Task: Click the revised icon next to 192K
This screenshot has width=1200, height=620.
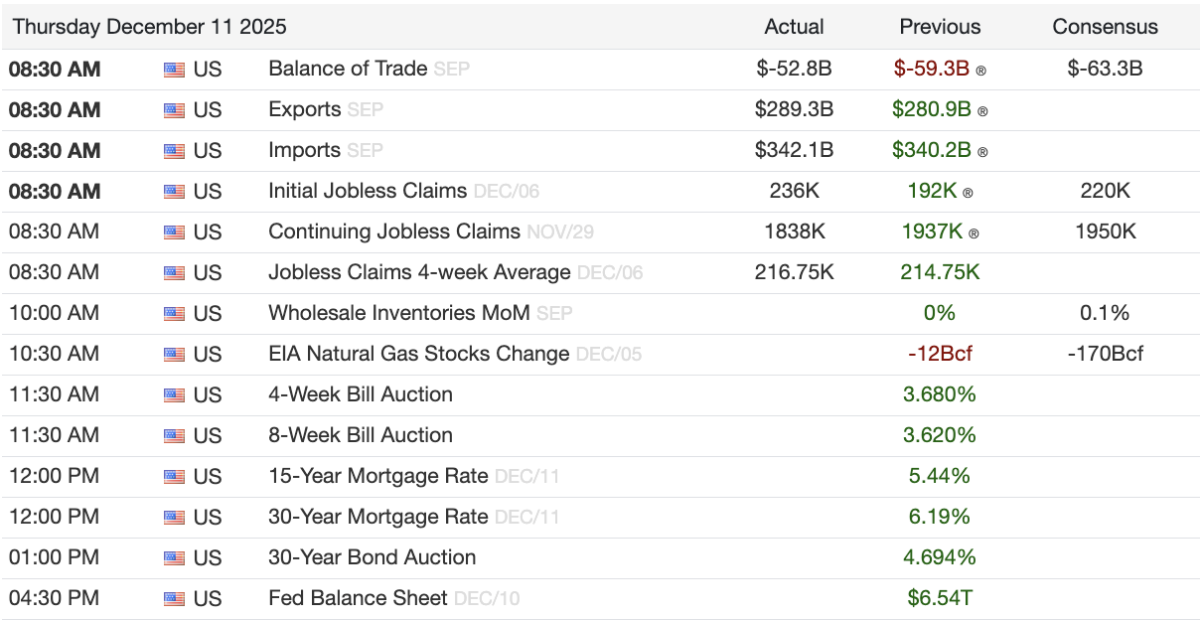Action: click(x=969, y=192)
